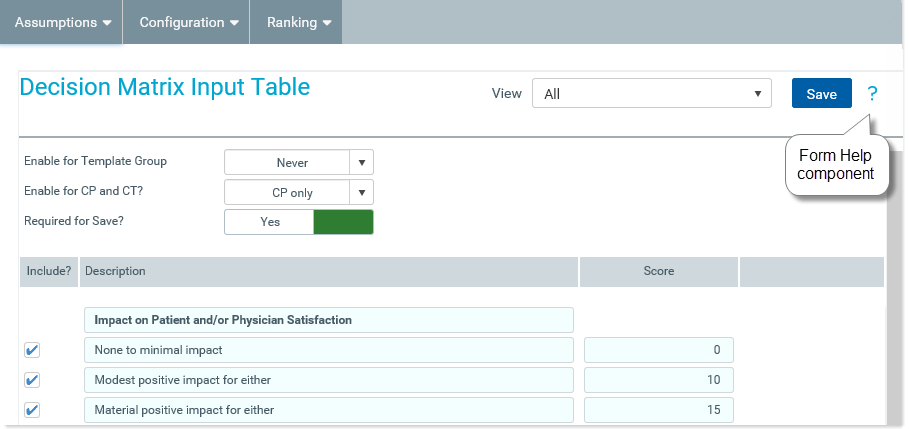This screenshot has width=909, height=429.
Task: Click the Save button
Action: [821, 94]
